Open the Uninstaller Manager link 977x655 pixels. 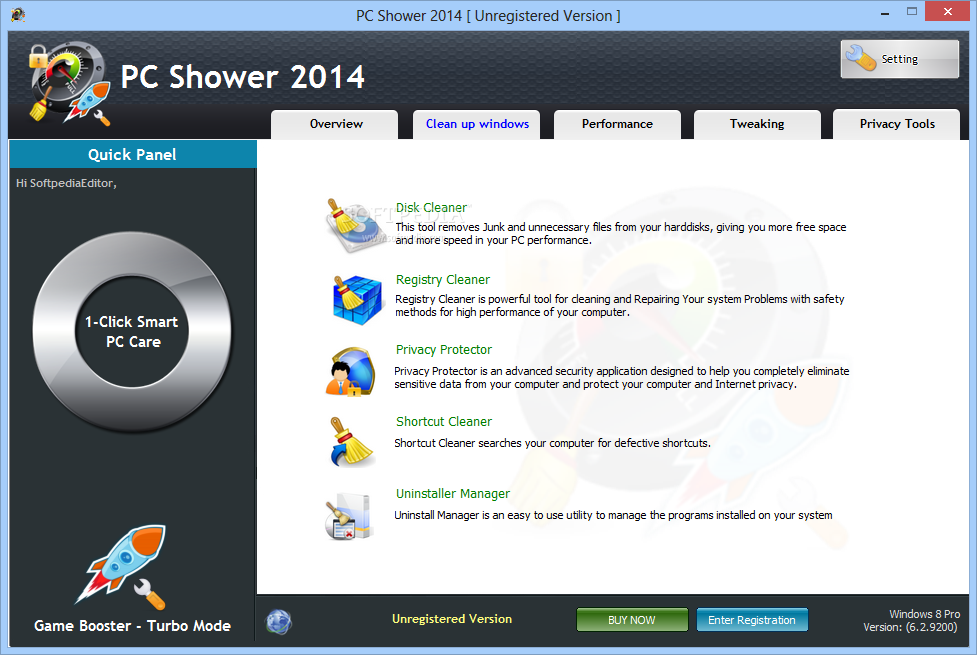pos(453,494)
